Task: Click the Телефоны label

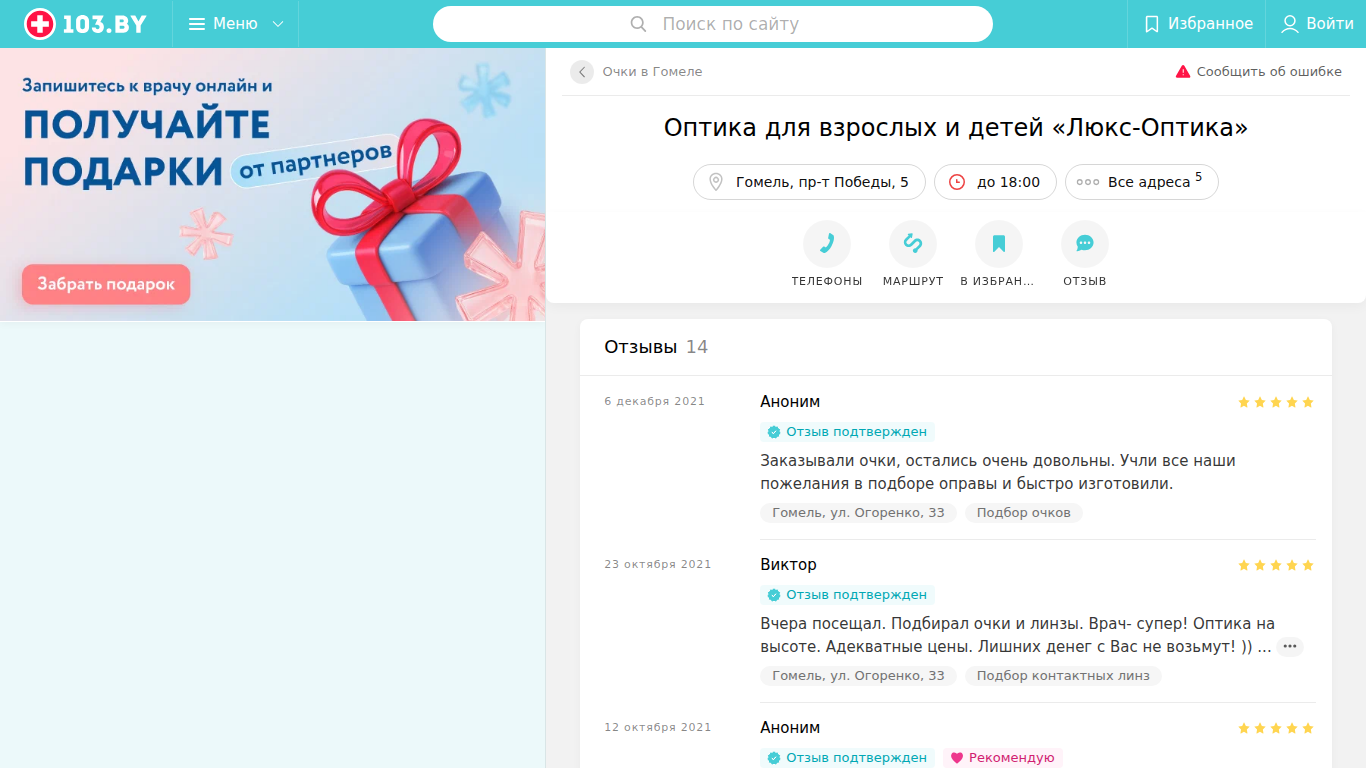Action: coord(827,282)
